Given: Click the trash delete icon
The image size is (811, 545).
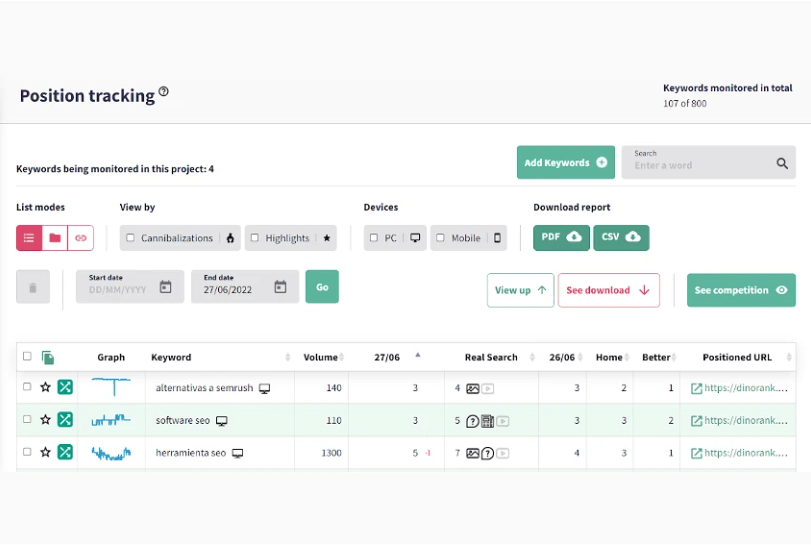Looking at the screenshot, I should [33, 288].
